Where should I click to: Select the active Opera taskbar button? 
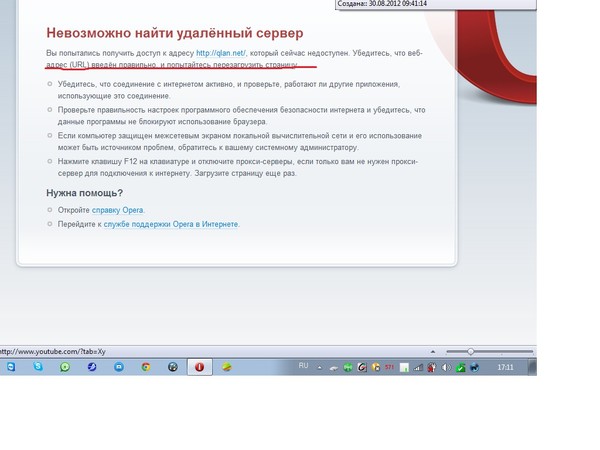point(199,367)
